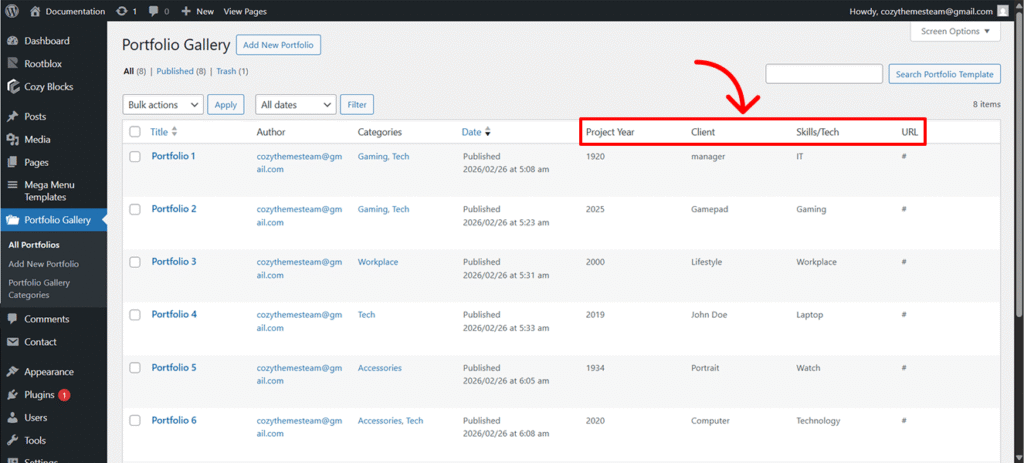Open the updates icon in admin bar

122,11
